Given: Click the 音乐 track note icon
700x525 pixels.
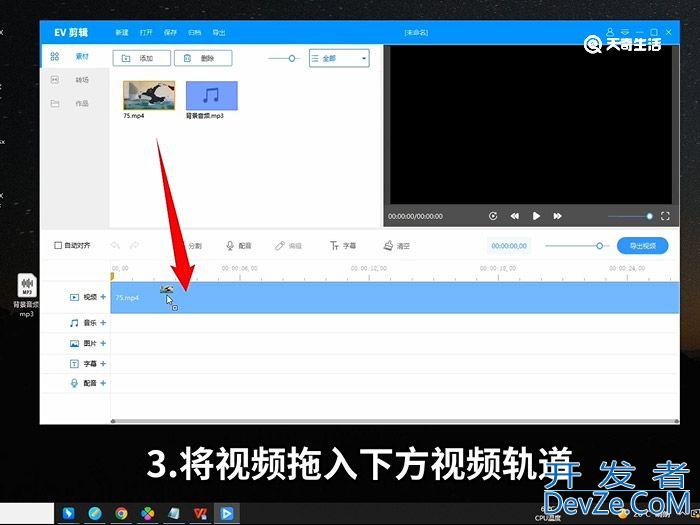Looking at the screenshot, I should 74,323.
